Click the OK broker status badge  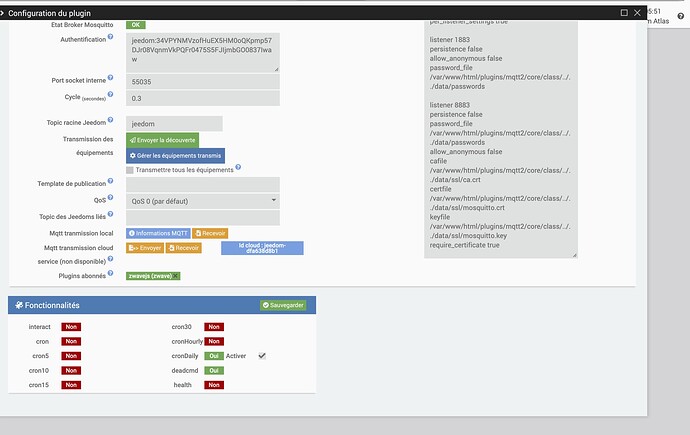click(136, 25)
